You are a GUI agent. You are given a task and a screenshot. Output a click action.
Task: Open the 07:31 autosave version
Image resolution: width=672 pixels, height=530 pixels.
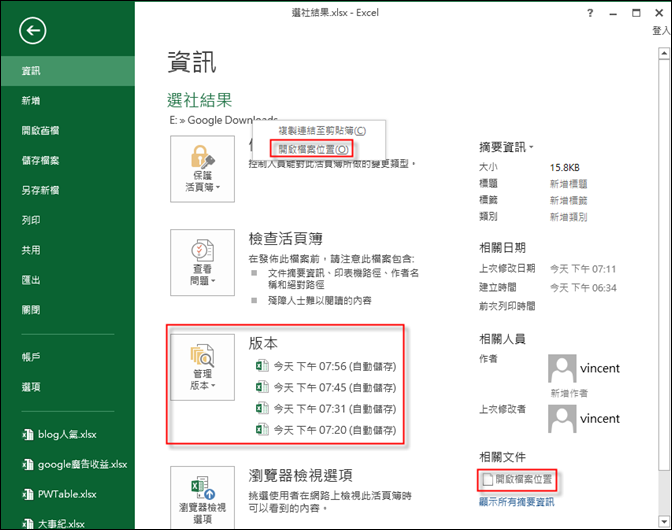tap(326, 408)
